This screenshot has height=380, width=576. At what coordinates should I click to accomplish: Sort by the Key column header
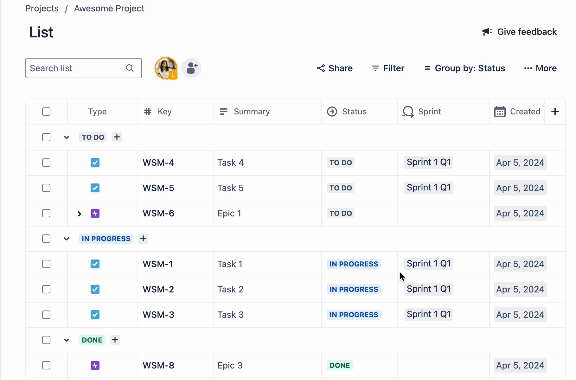pos(165,111)
